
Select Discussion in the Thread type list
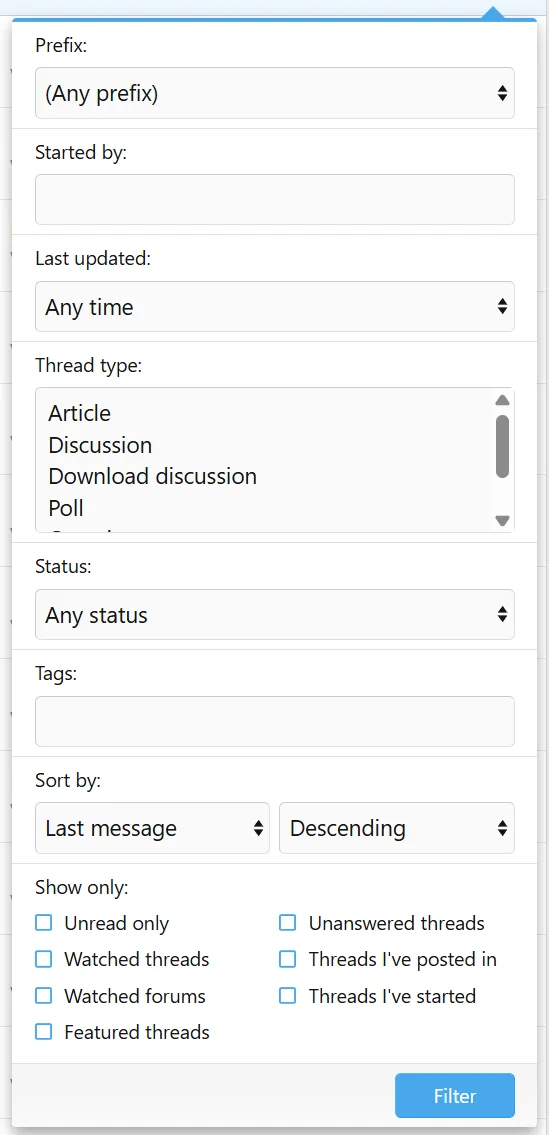coord(100,445)
